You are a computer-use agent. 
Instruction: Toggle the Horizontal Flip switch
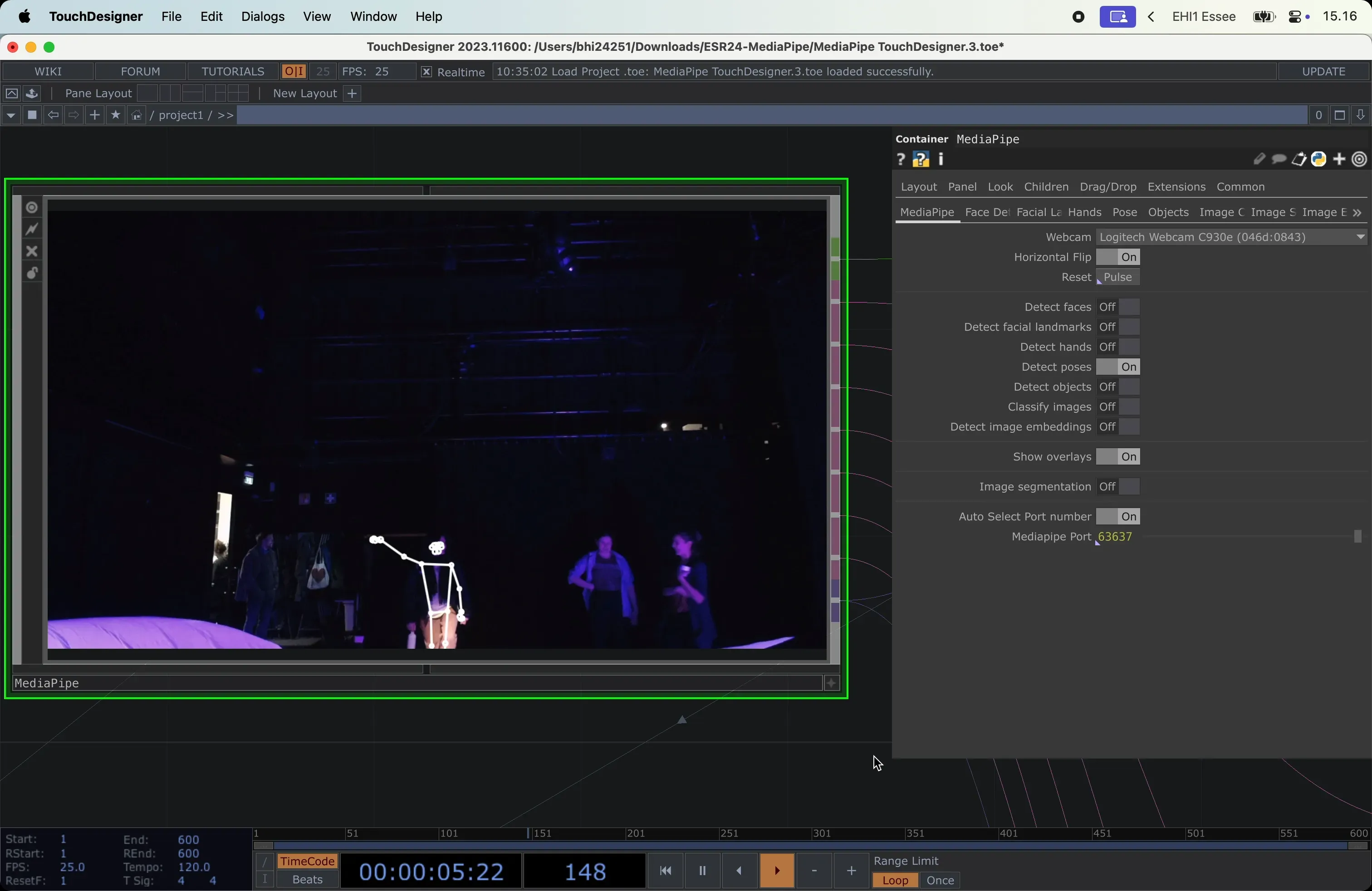[x=1118, y=258]
